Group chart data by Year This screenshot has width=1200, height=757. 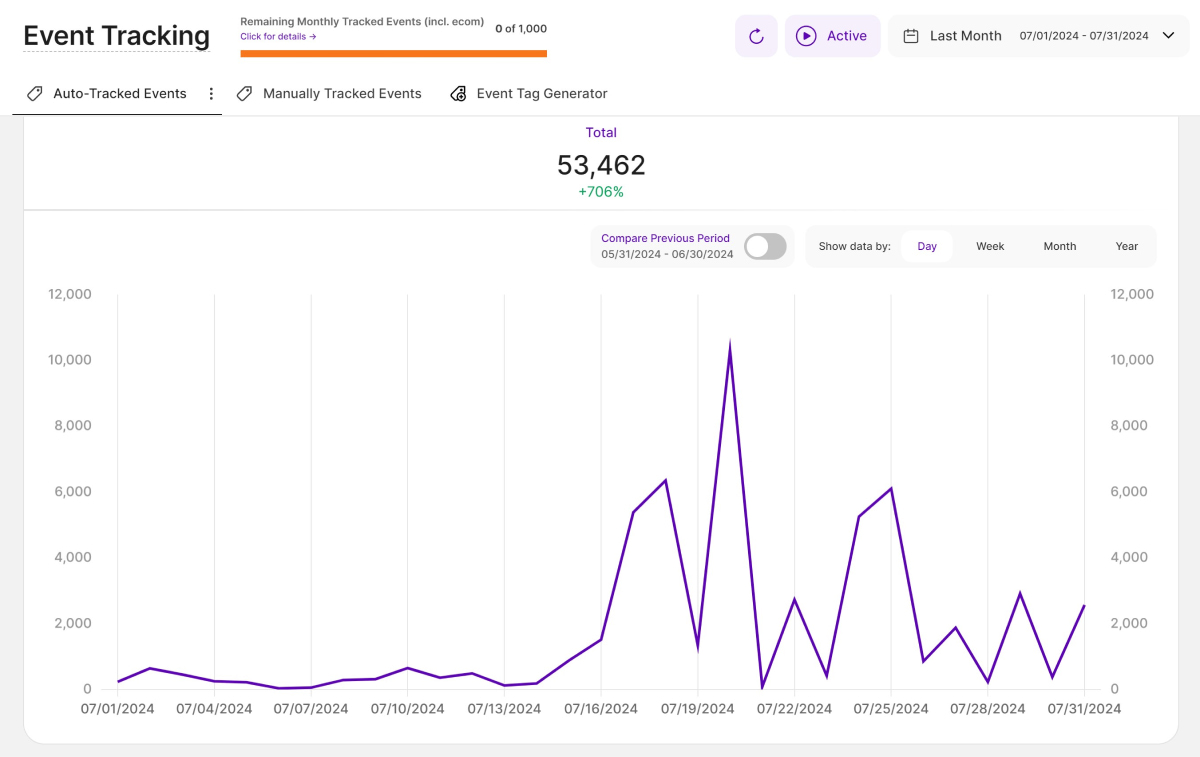pyautogui.click(x=1127, y=246)
